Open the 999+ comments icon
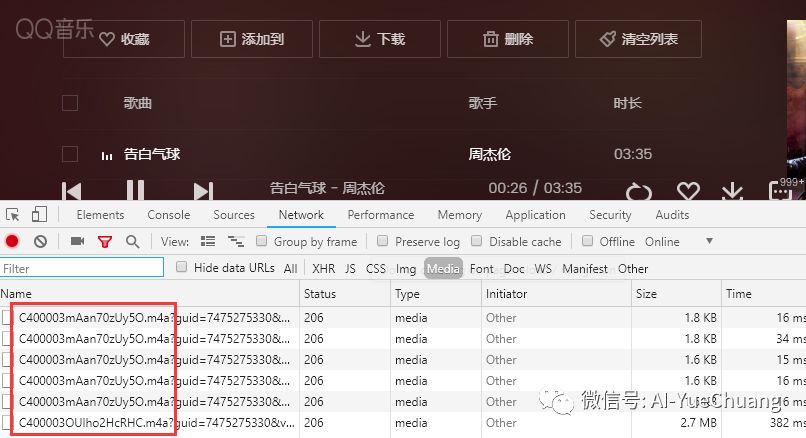806x438 pixels. 783,189
